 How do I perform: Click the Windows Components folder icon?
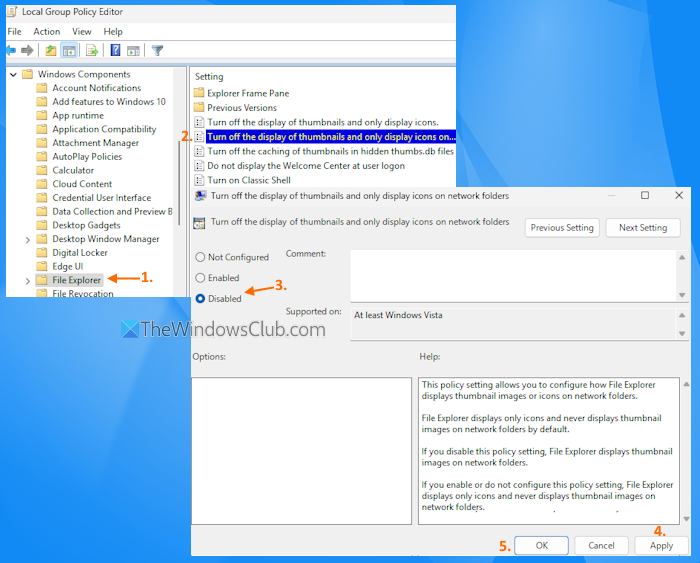point(28,74)
